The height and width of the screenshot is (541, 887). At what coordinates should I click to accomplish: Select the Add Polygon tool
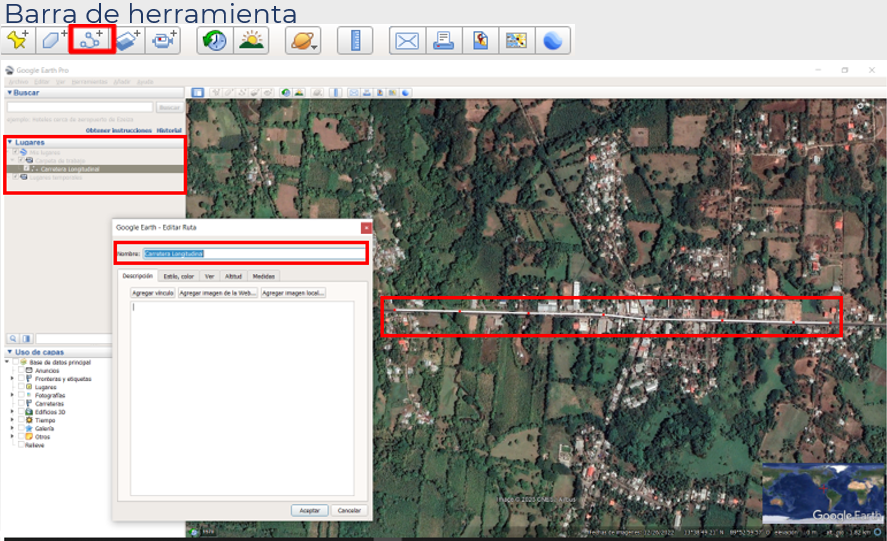coord(52,41)
